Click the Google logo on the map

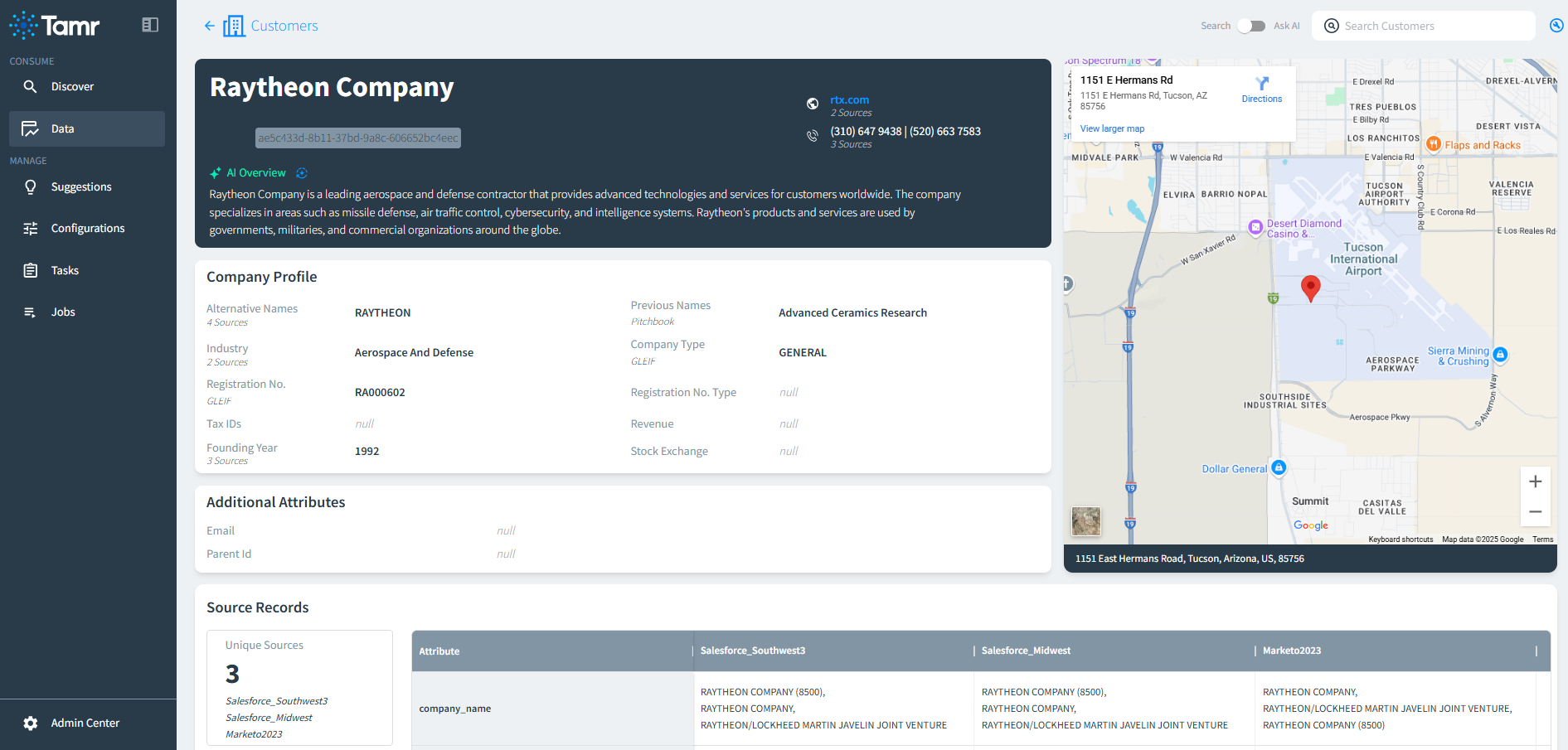(x=1311, y=525)
